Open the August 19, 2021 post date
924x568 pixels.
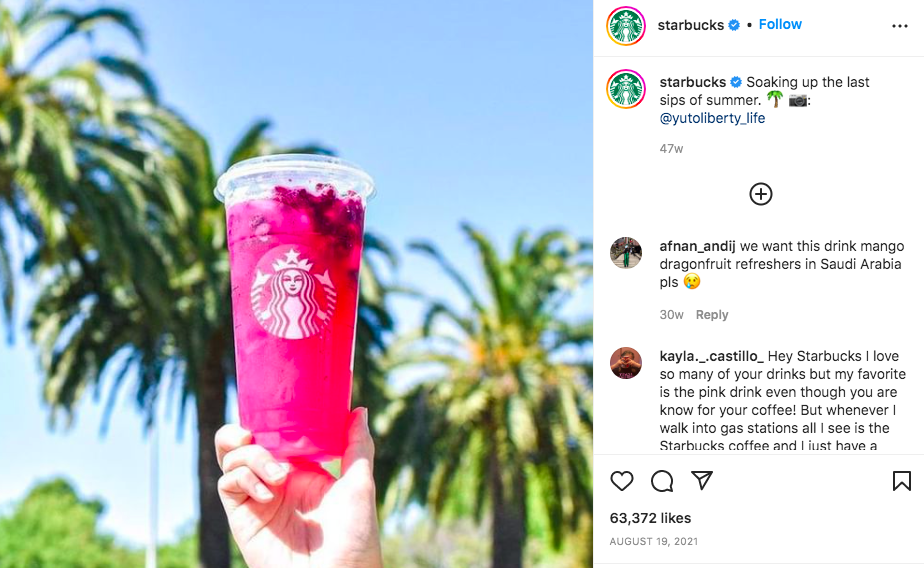tap(654, 541)
